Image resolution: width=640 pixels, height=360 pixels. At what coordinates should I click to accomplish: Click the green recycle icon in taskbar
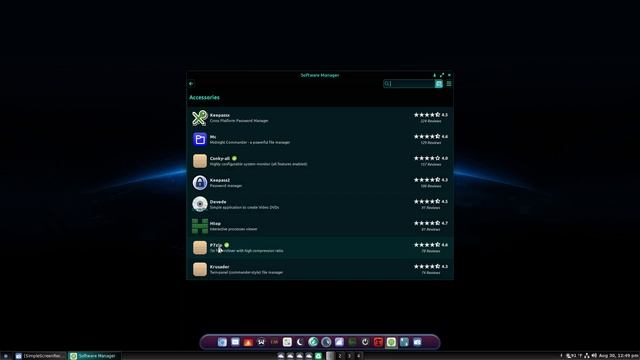tap(318, 356)
